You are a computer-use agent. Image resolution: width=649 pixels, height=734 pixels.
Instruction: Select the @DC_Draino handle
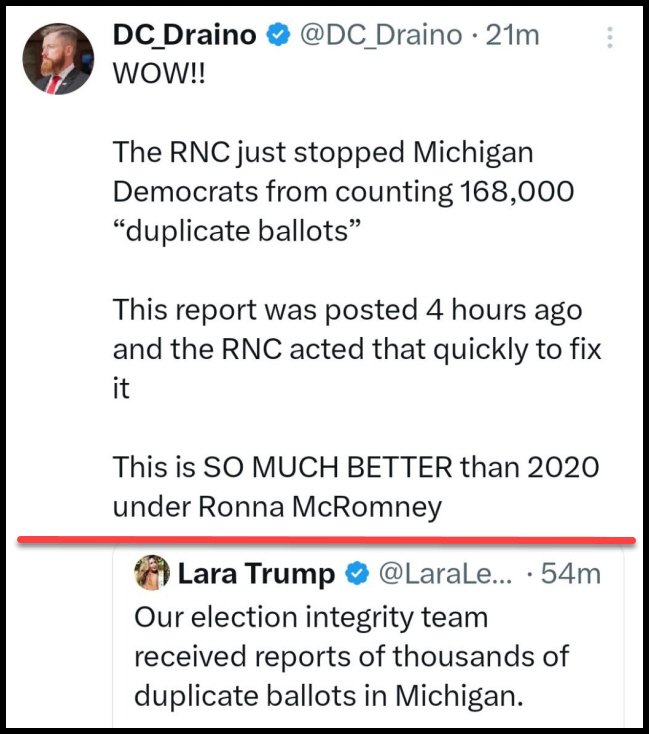(381, 36)
